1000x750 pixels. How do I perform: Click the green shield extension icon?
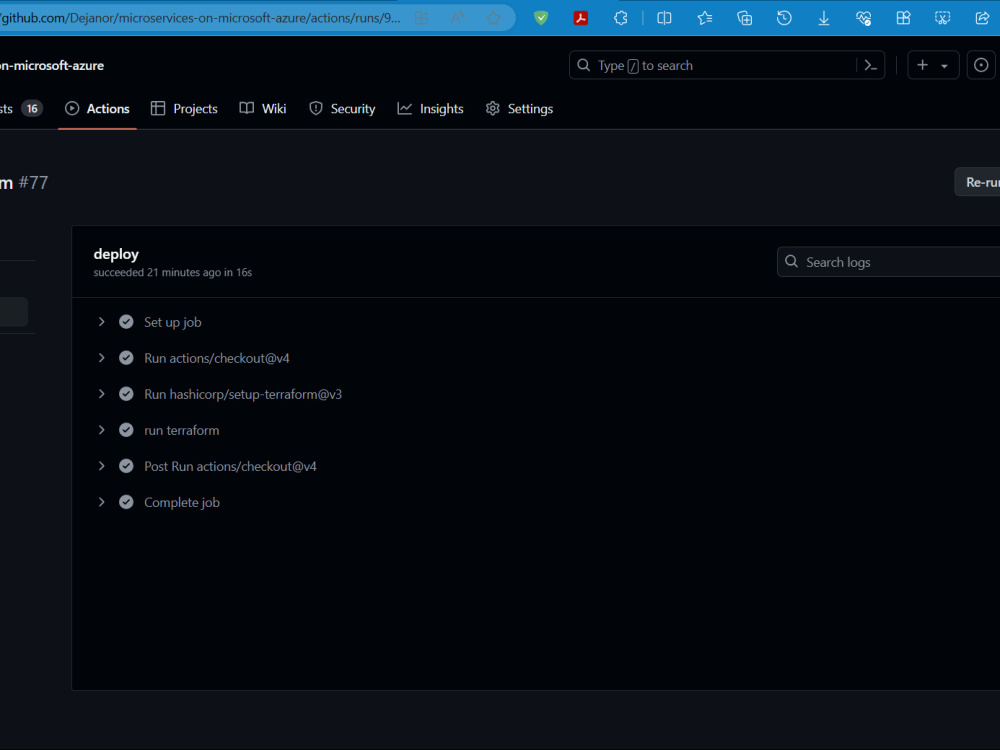(541, 18)
